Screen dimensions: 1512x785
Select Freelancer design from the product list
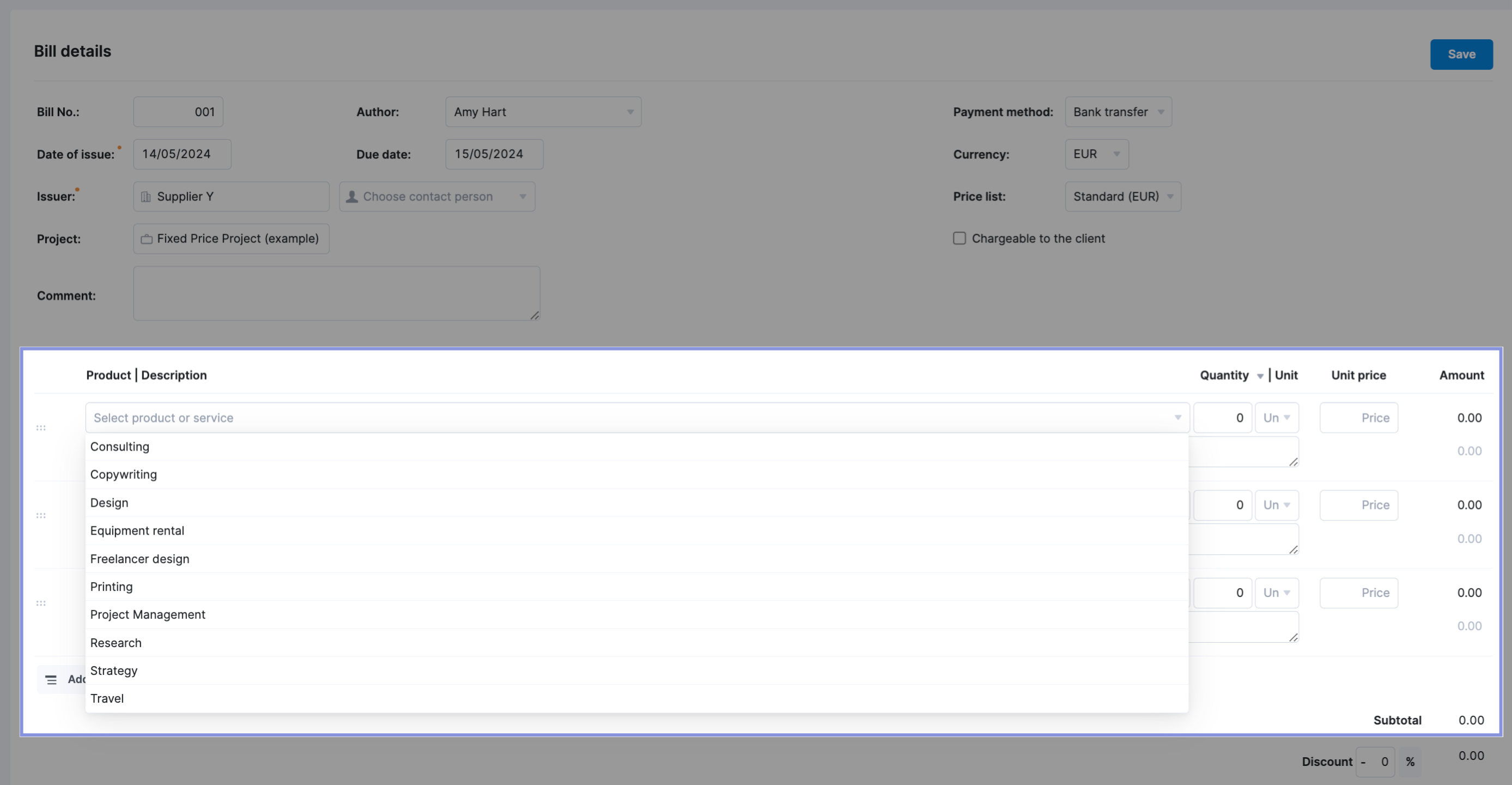click(139, 558)
